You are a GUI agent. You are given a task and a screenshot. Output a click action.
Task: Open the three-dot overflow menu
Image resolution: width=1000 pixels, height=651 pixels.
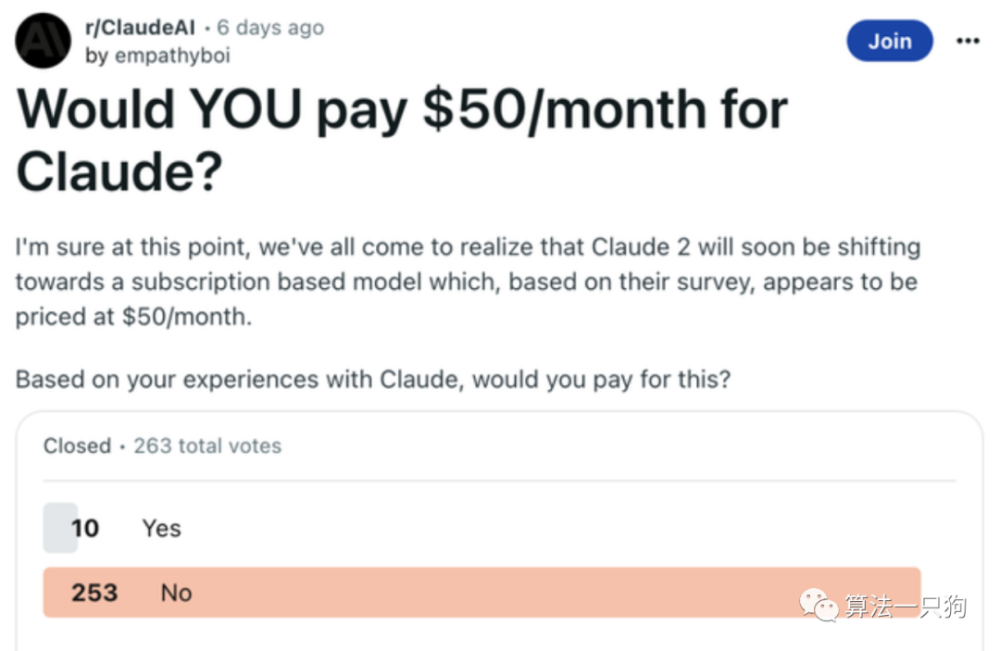coord(967,41)
